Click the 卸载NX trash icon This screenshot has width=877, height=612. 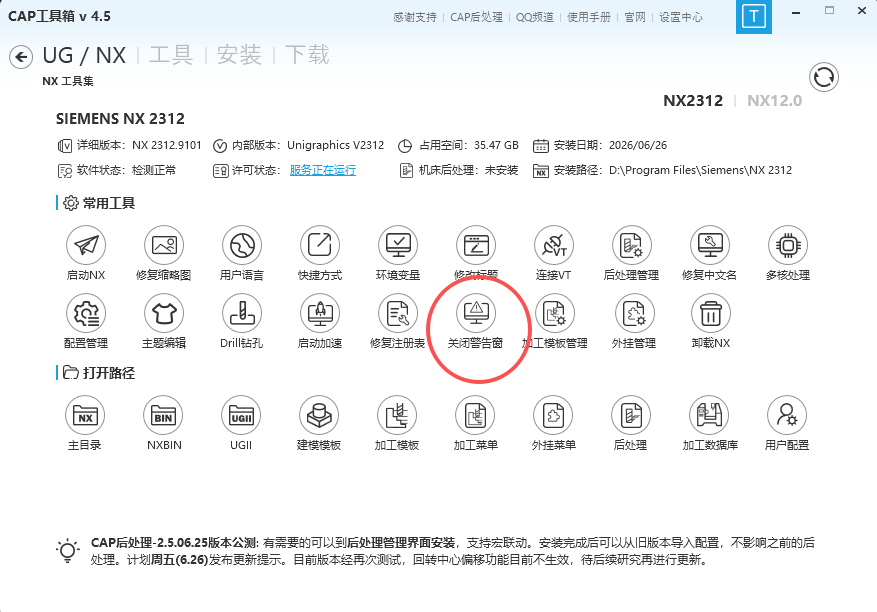coord(711,313)
